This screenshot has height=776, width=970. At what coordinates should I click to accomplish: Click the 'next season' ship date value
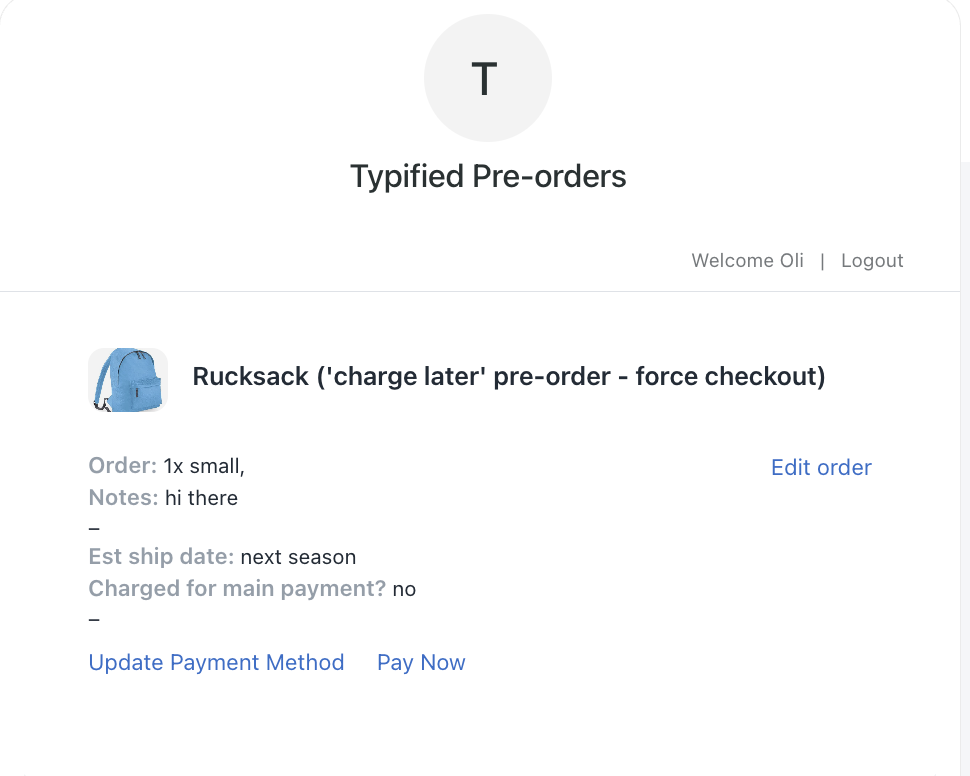click(298, 557)
